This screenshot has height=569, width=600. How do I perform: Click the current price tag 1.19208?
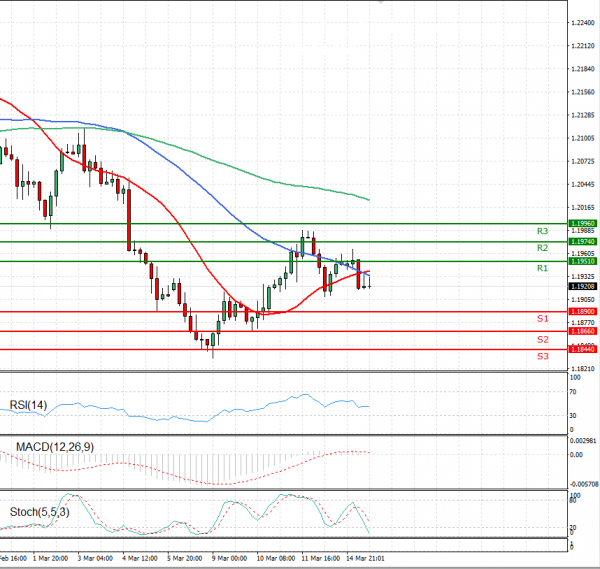(583, 286)
